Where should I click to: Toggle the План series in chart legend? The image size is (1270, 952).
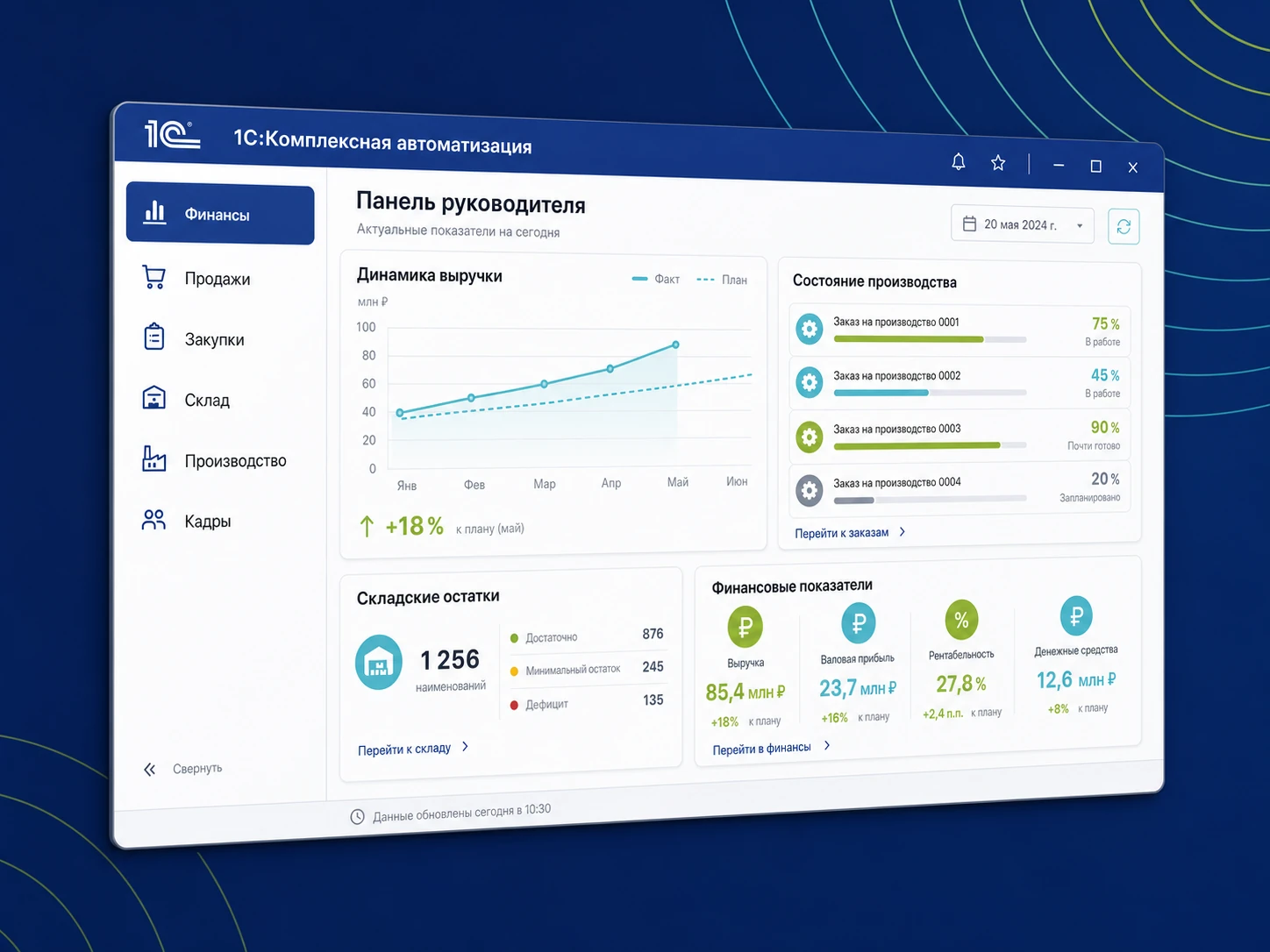point(722,280)
